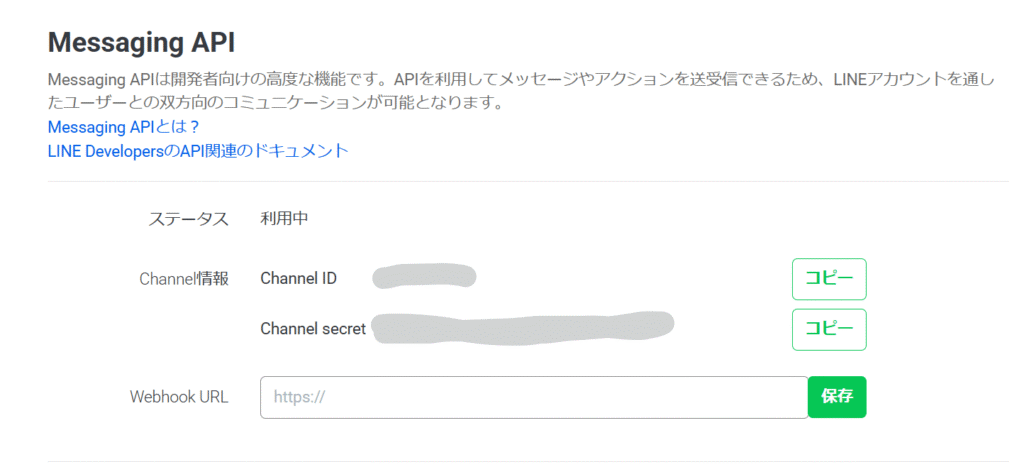Select the Channel ID field label
Viewport: 1024px width, 467px height.
pyautogui.click(x=298, y=279)
